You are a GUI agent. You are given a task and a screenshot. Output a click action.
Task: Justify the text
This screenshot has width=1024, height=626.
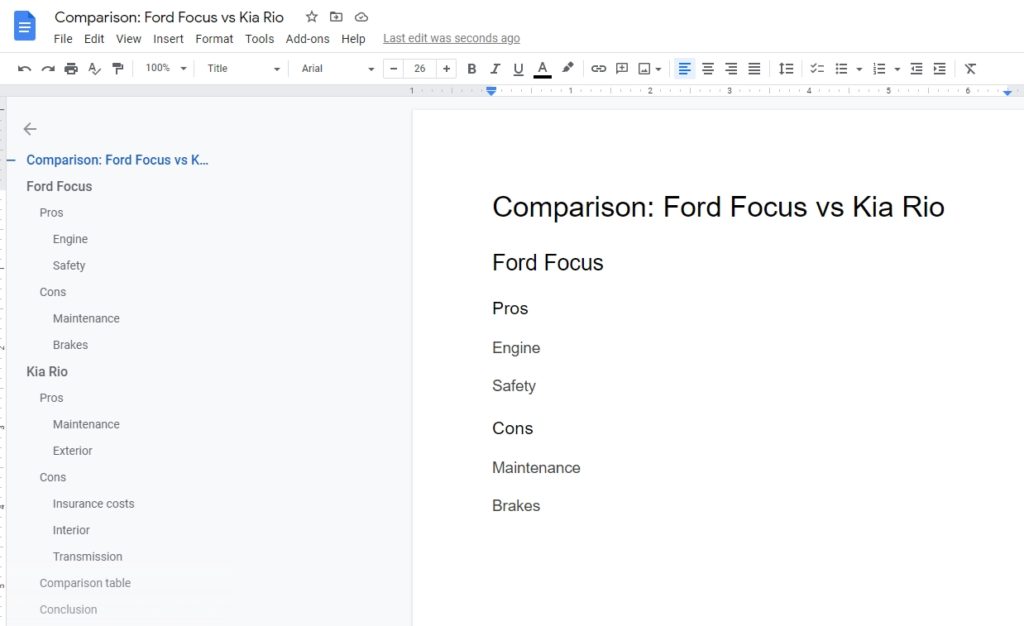pyautogui.click(x=754, y=69)
